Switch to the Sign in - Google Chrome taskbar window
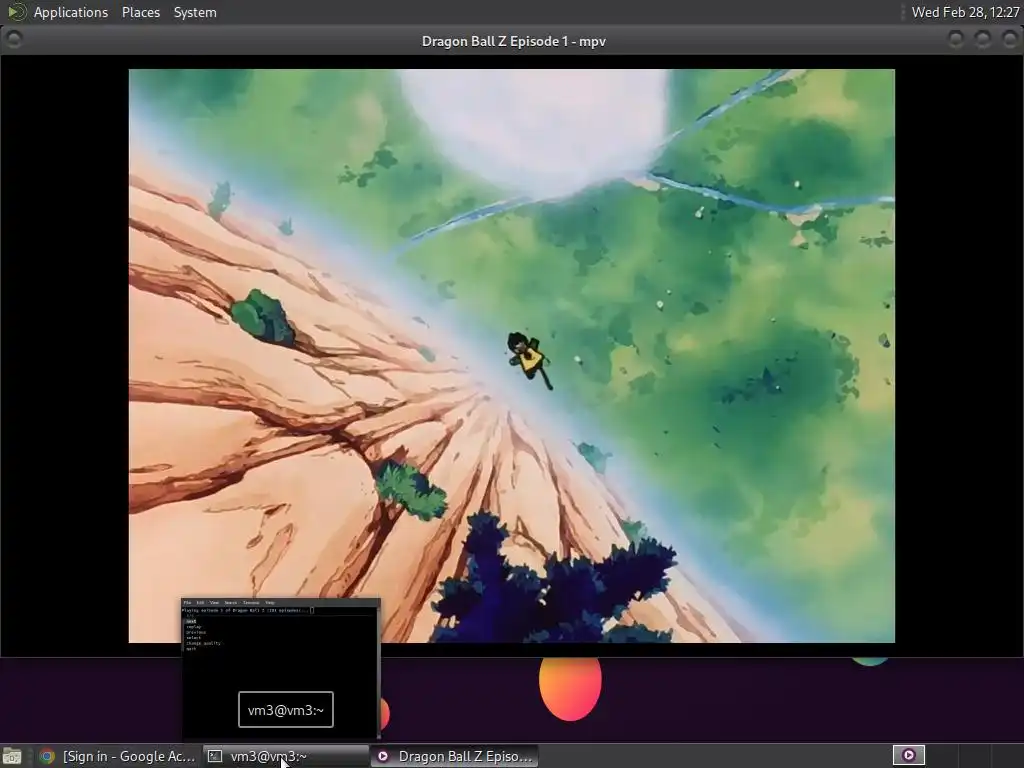Screen dimensions: 1024x768 click(118, 756)
